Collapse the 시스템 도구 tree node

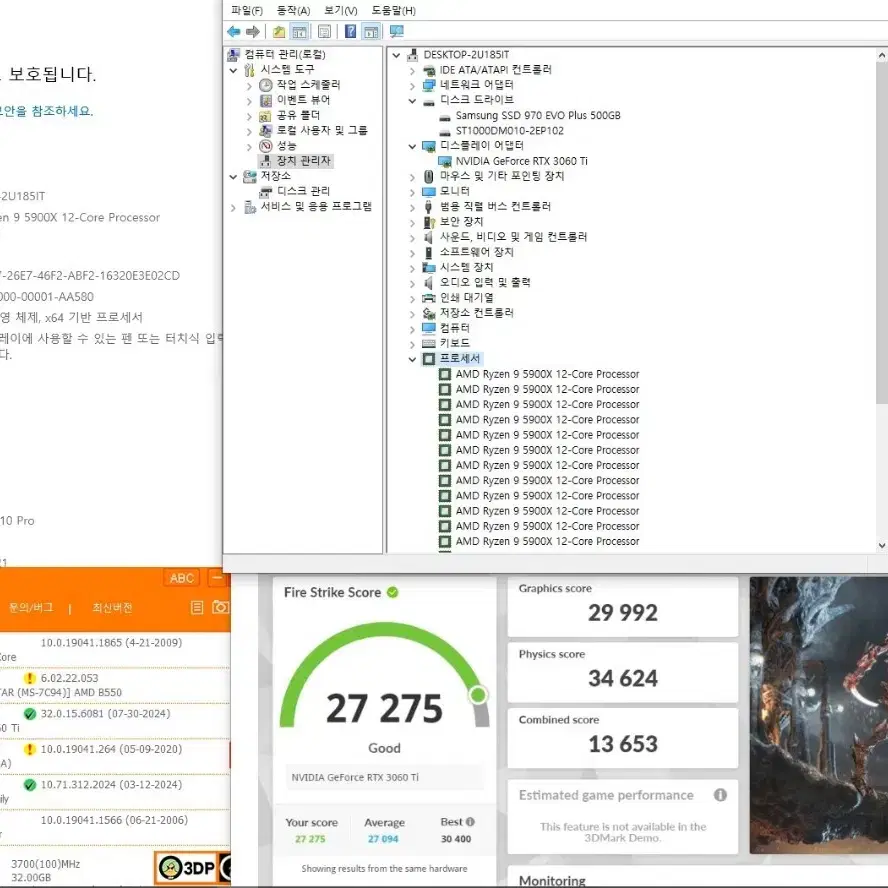click(233, 70)
